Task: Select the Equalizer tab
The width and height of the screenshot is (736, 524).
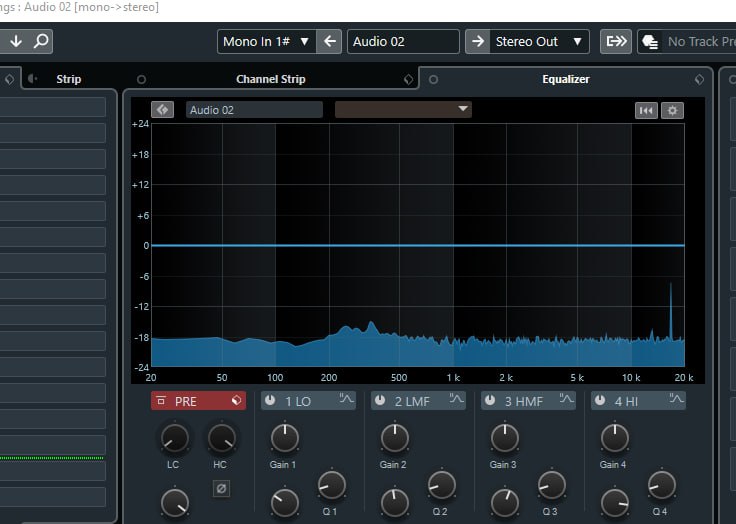Action: pyautogui.click(x=566, y=79)
